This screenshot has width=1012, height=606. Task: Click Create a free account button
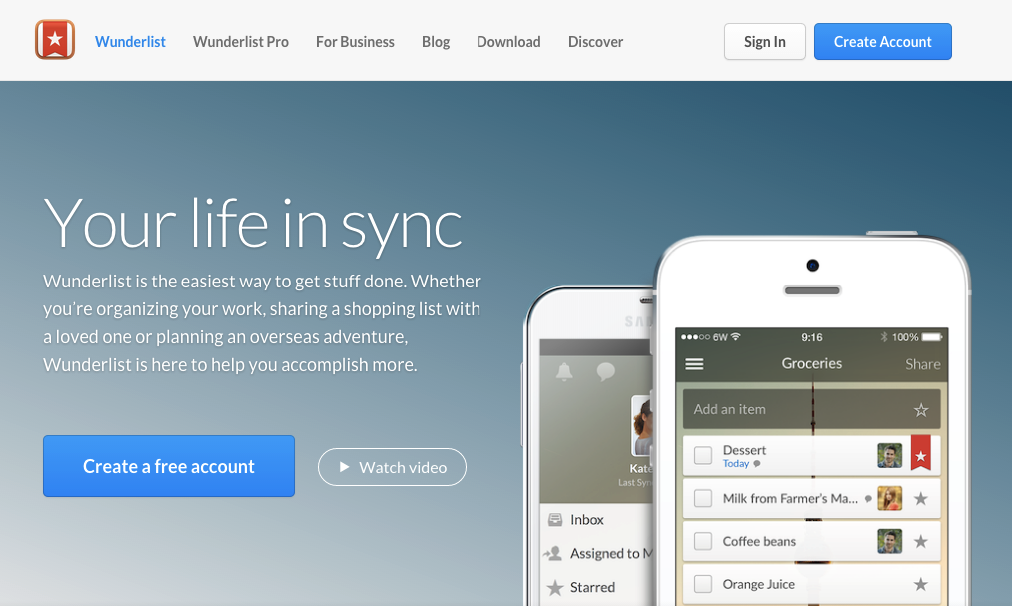169,466
